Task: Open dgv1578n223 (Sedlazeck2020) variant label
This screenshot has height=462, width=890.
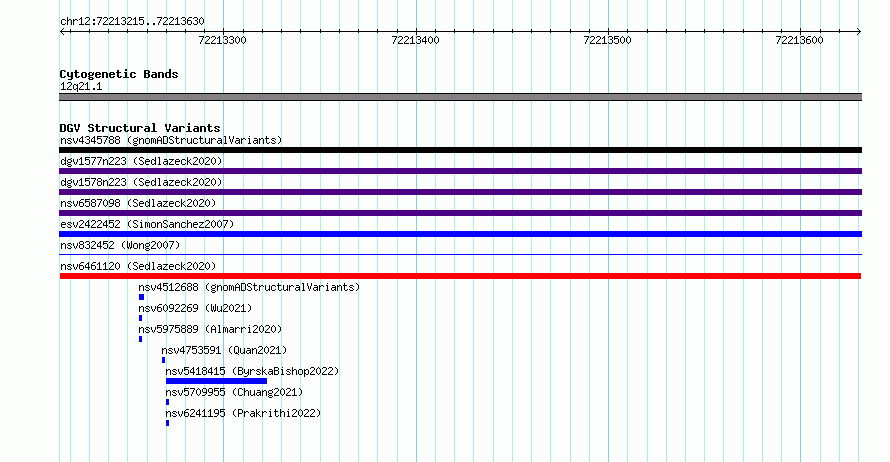Action: (x=141, y=182)
